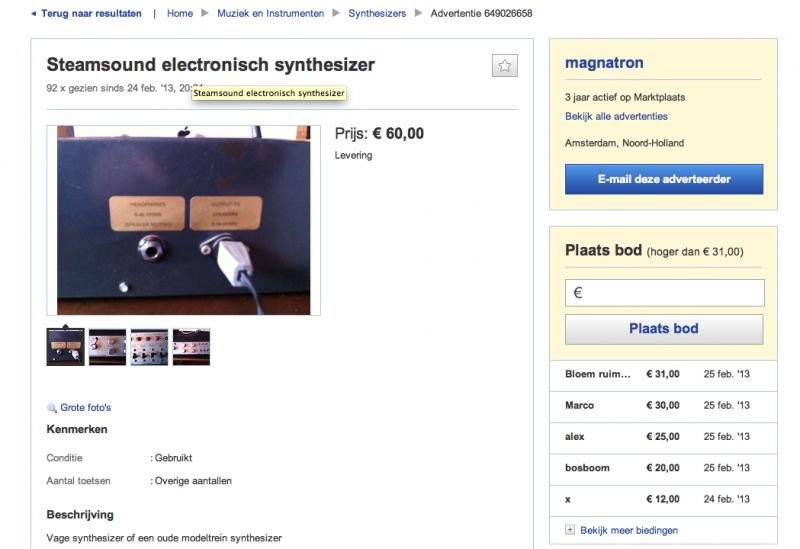Click the plus icon beside Bekijk meer biedingen
The height and width of the screenshot is (549, 800).
[570, 530]
